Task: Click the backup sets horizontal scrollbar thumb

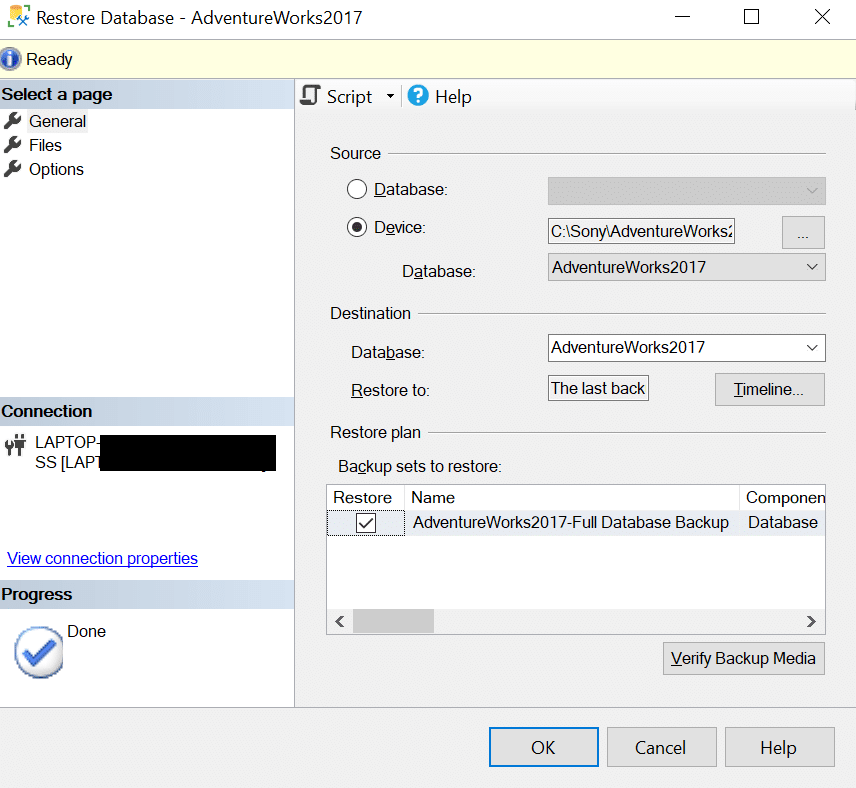Action: tap(393, 621)
